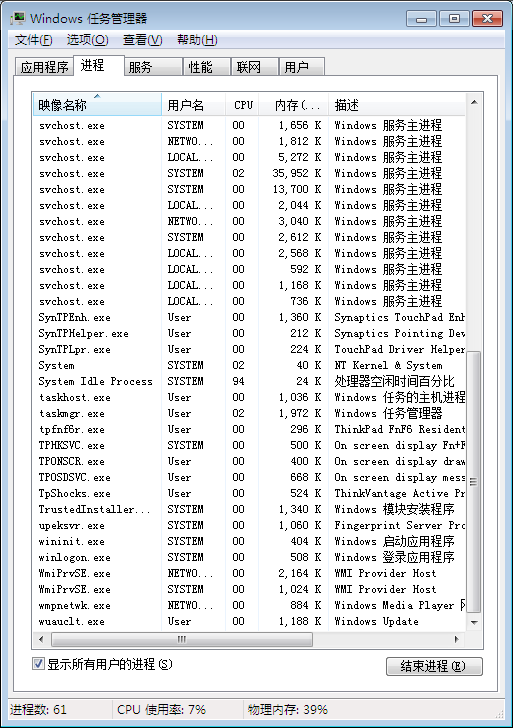Click the 物理内存: 39% status entry
The image size is (513, 728).
[287, 709]
